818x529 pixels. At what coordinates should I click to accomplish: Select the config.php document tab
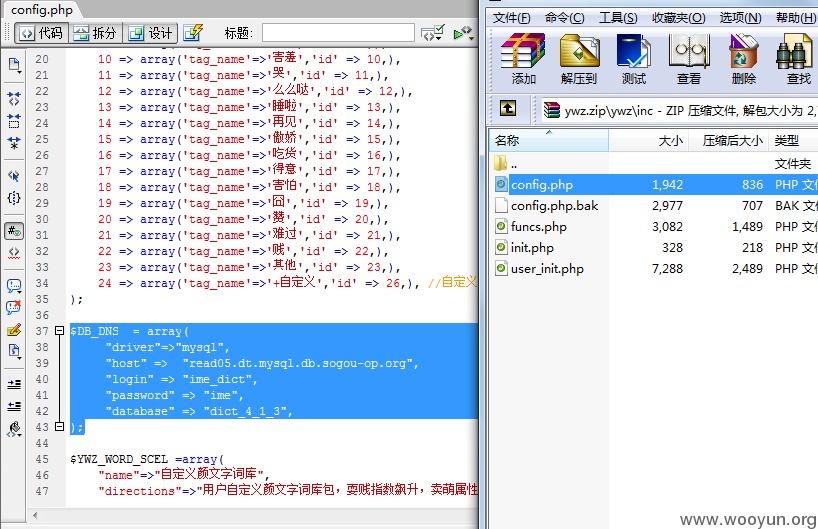point(42,9)
